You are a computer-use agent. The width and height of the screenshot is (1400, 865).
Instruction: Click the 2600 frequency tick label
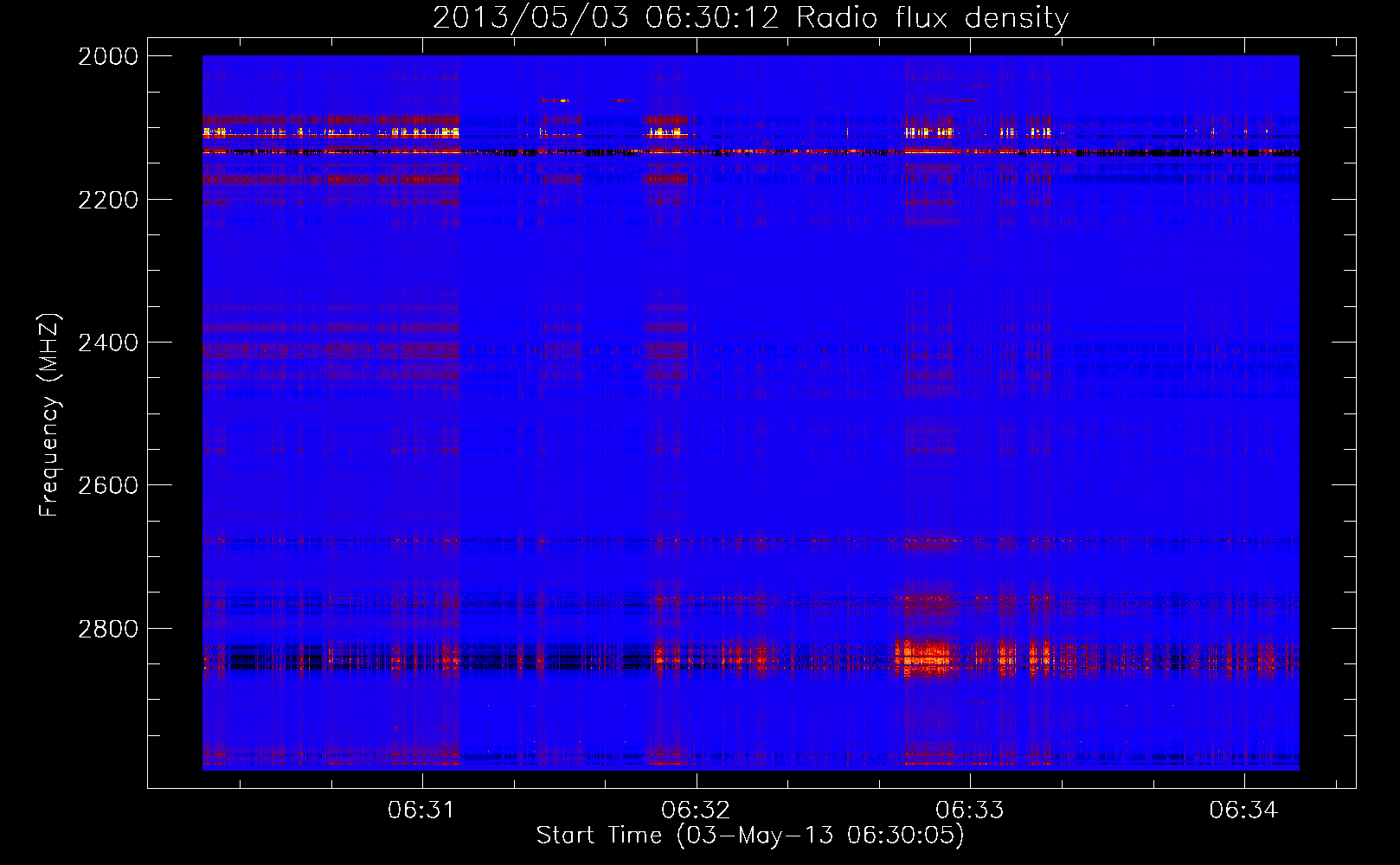[108, 485]
